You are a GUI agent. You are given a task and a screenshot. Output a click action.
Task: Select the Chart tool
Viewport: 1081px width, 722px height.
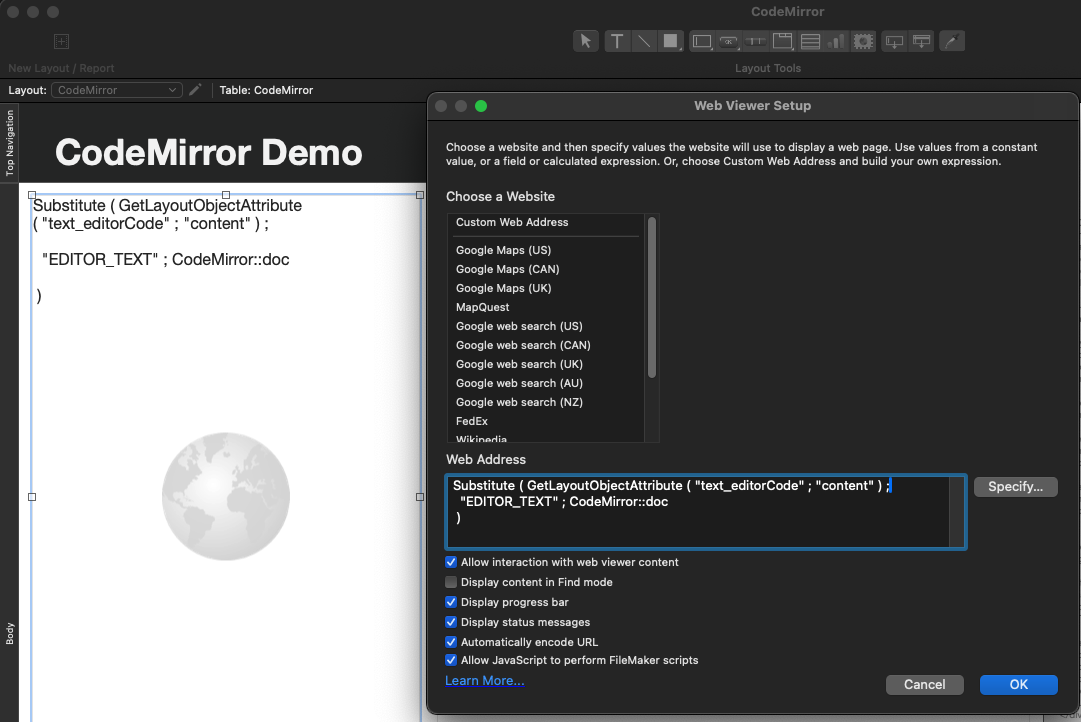[x=837, y=41]
